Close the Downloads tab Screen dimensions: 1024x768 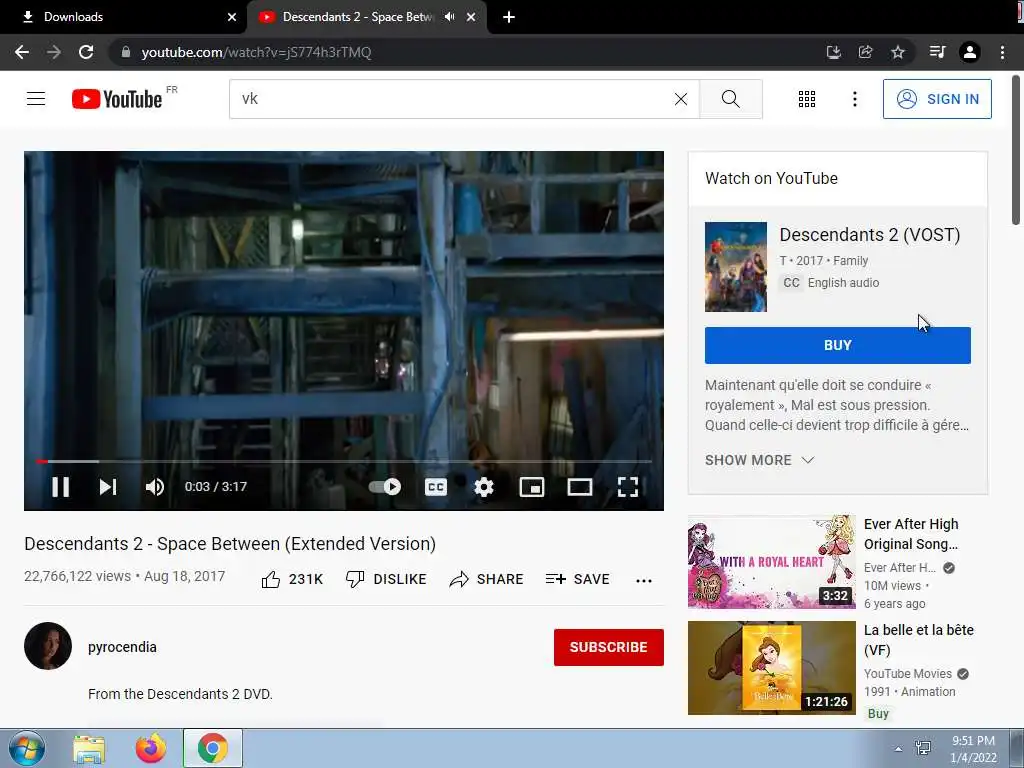point(232,17)
